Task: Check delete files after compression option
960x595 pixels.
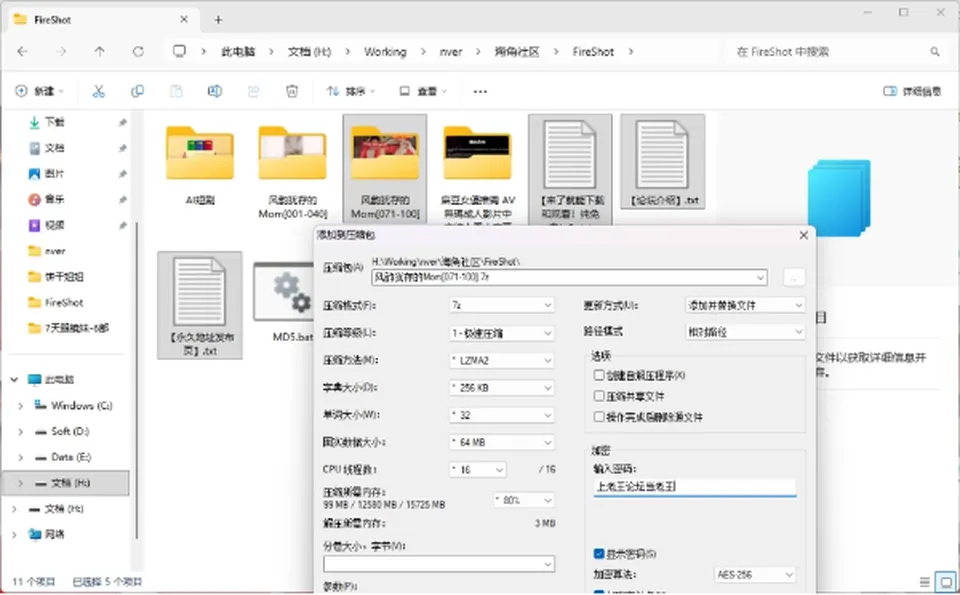Action: 599,417
